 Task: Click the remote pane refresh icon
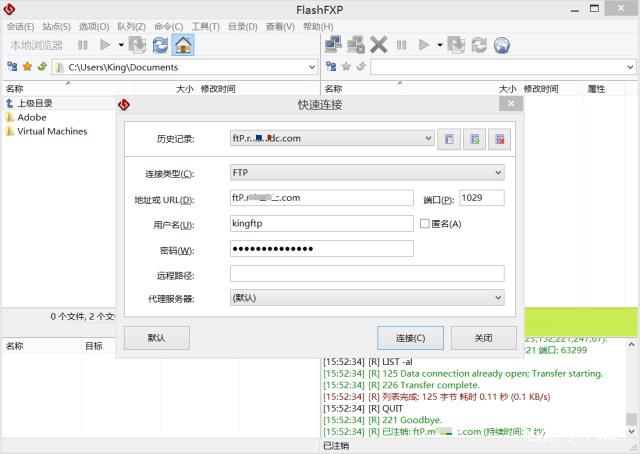click(x=479, y=45)
